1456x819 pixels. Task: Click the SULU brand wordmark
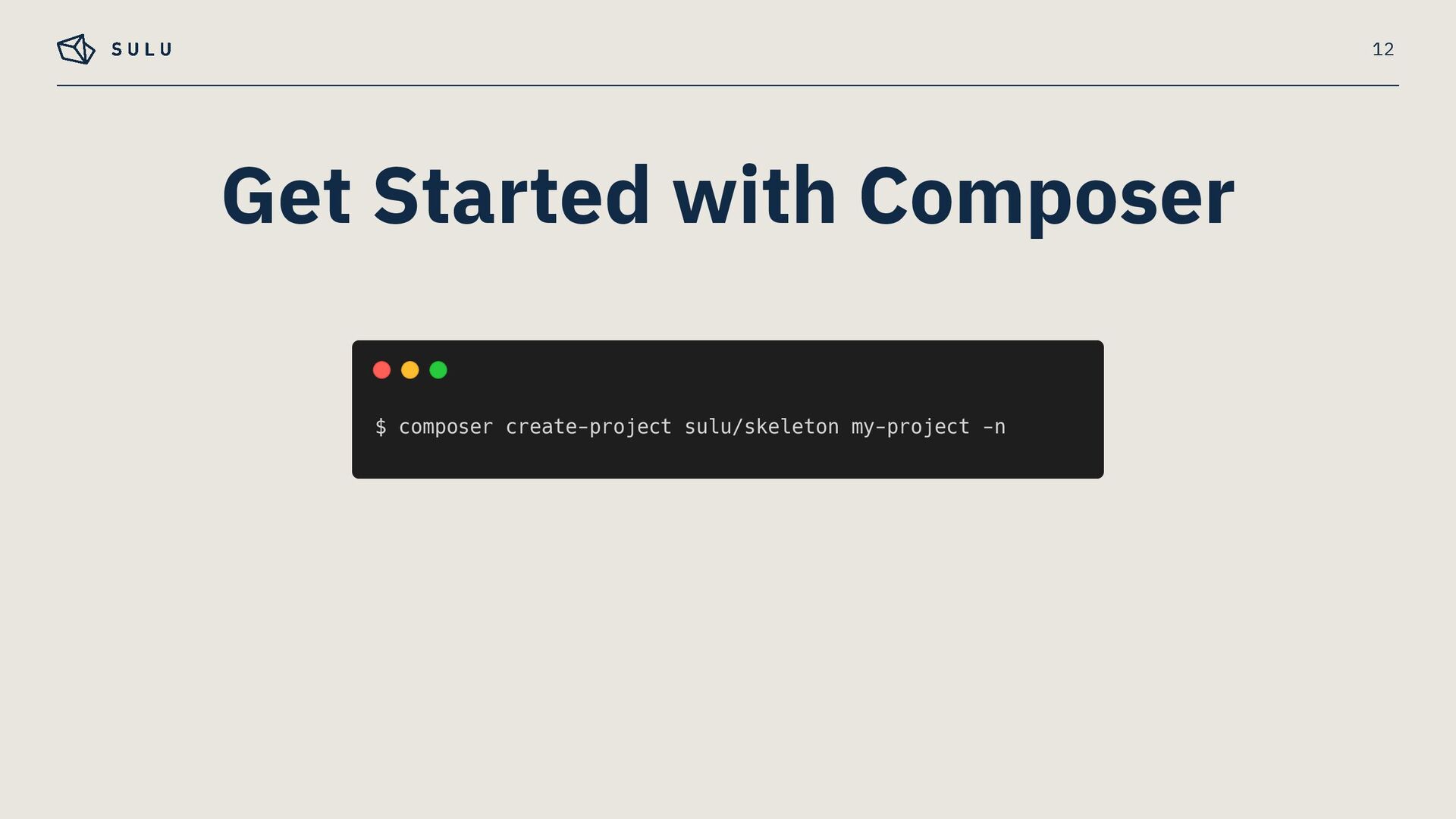click(142, 50)
